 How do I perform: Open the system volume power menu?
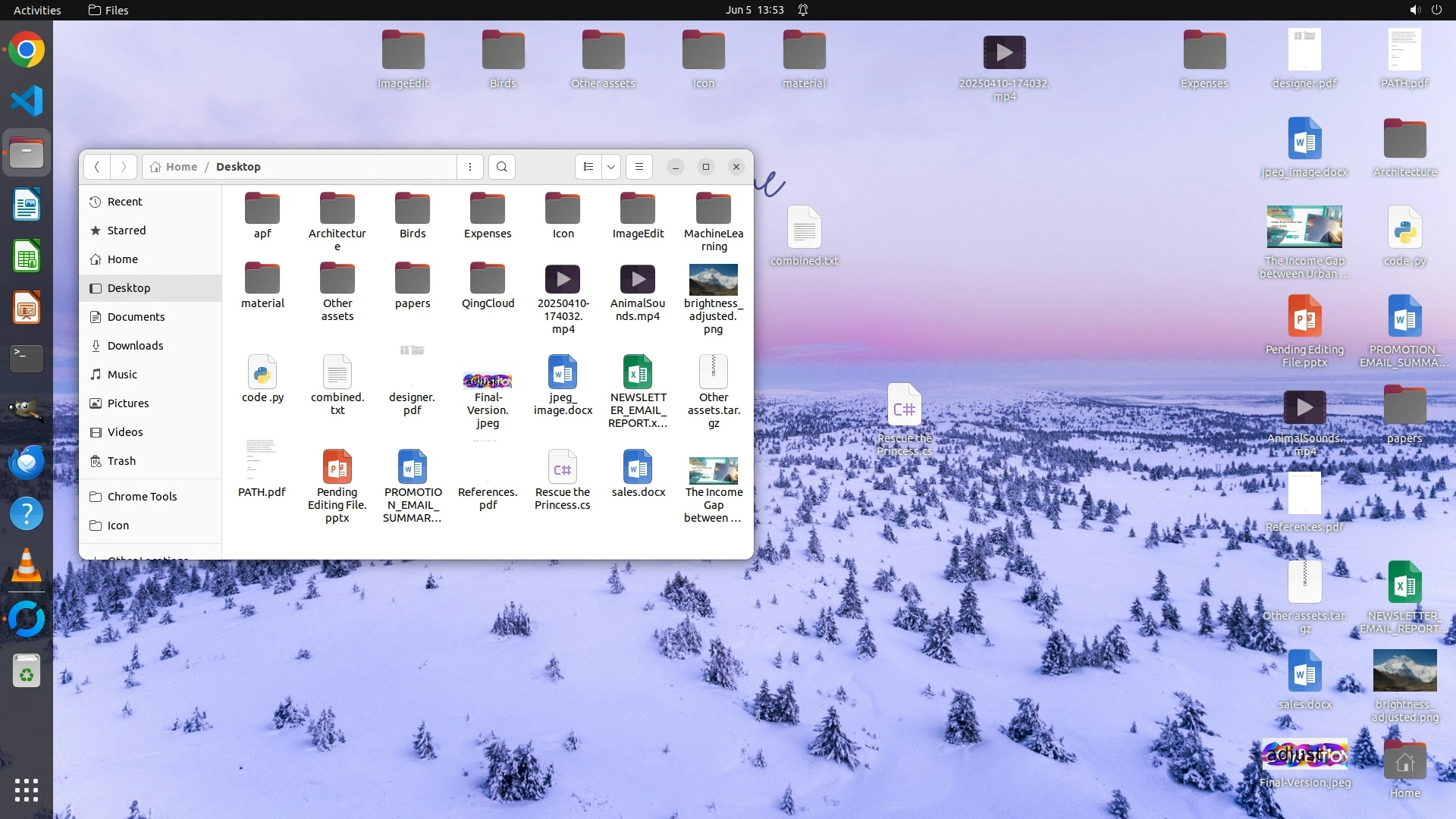[x=1425, y=10]
